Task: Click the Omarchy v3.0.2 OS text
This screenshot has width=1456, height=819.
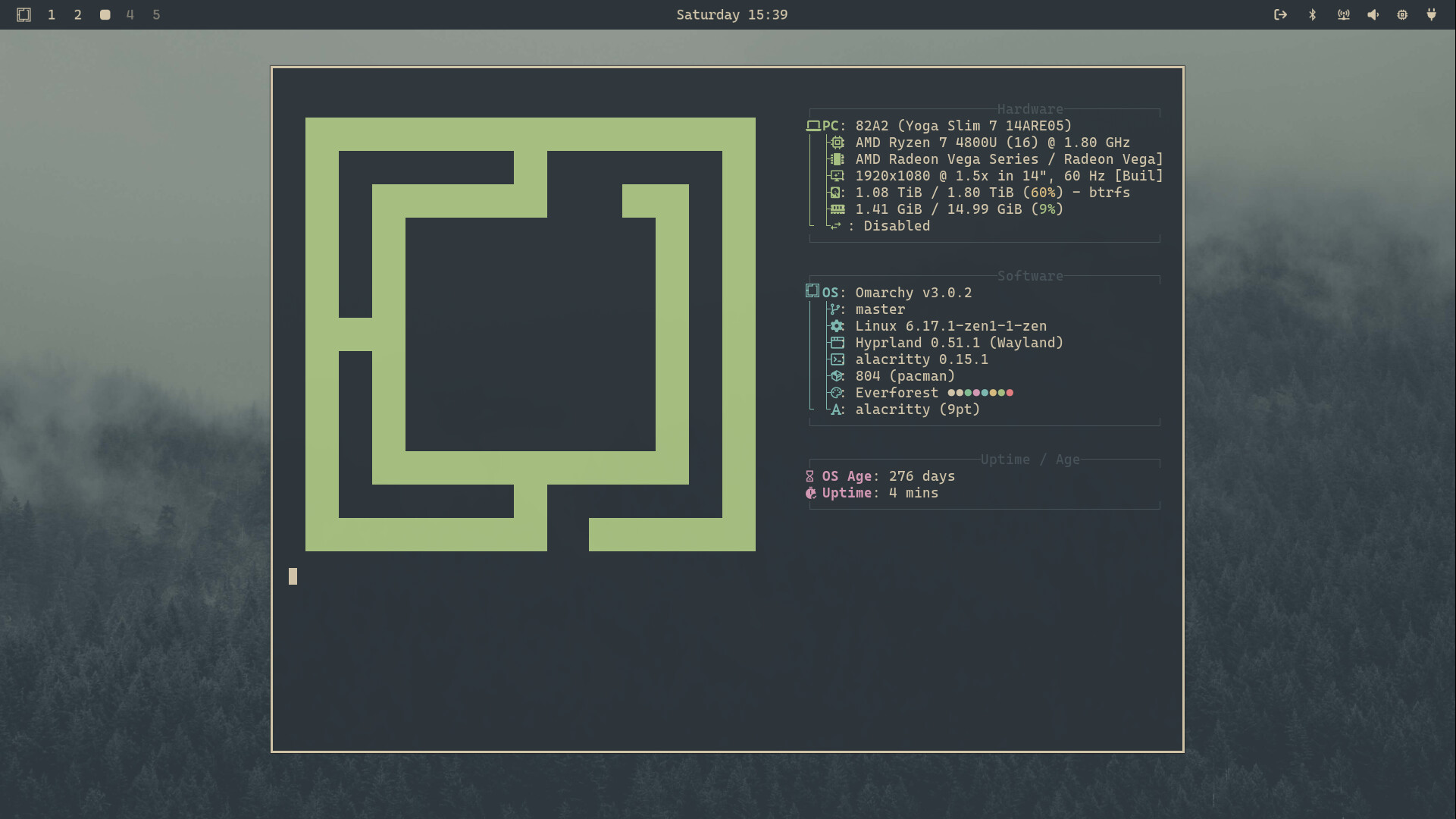Action: click(x=913, y=293)
